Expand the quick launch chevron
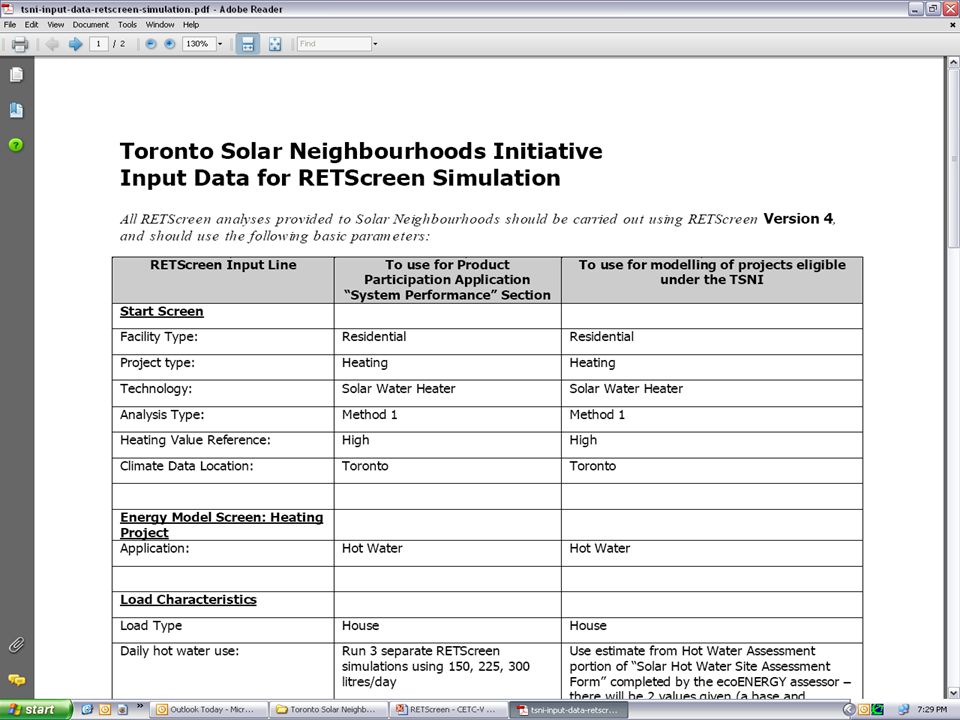Image resolution: width=960 pixels, height=720 pixels. 139,706
